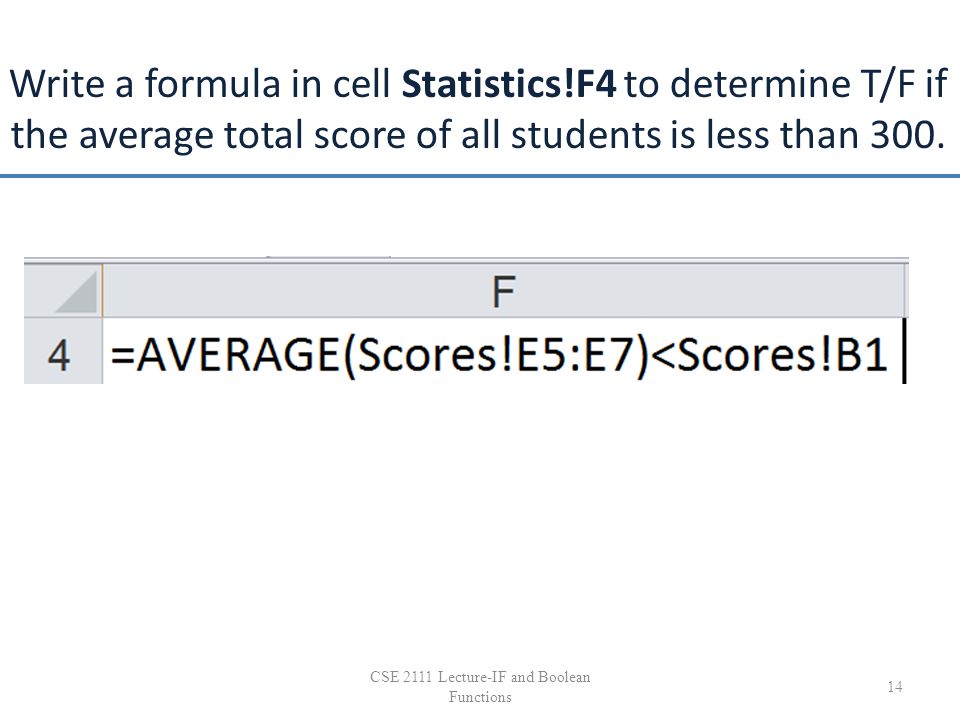Screen dimensions: 960x720
Task: Click the bold Statistics!F4 text
Action: pyautogui.click(x=509, y=84)
